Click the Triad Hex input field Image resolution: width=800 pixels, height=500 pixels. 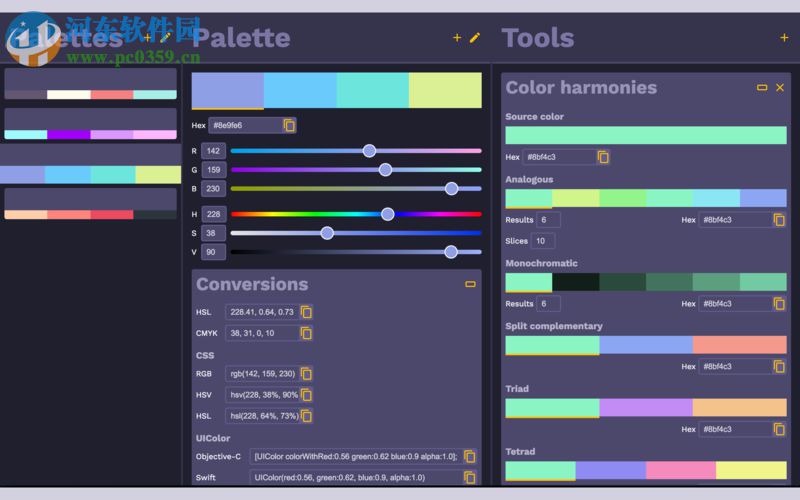tap(736, 430)
